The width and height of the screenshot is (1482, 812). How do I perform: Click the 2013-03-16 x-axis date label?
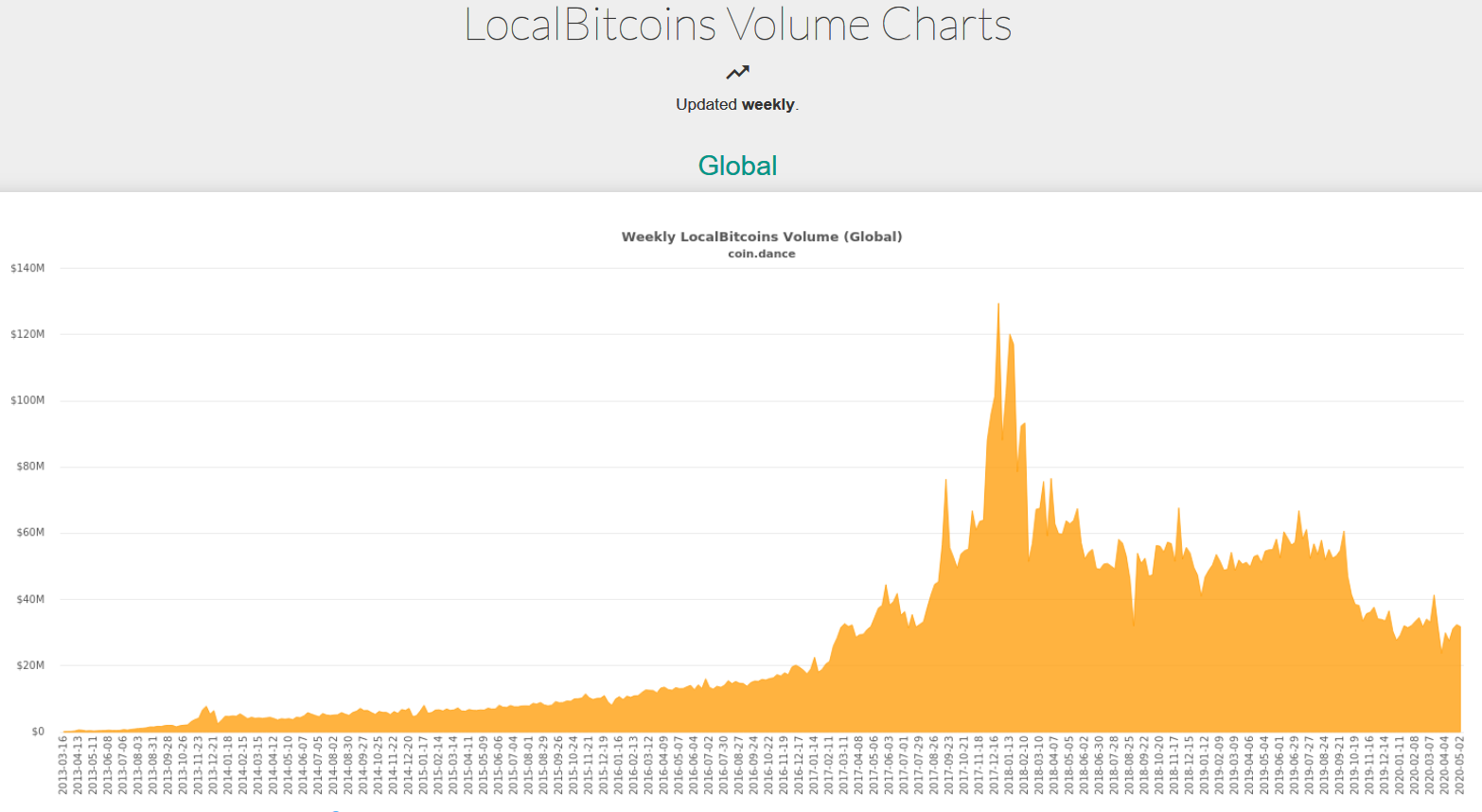[x=63, y=766]
